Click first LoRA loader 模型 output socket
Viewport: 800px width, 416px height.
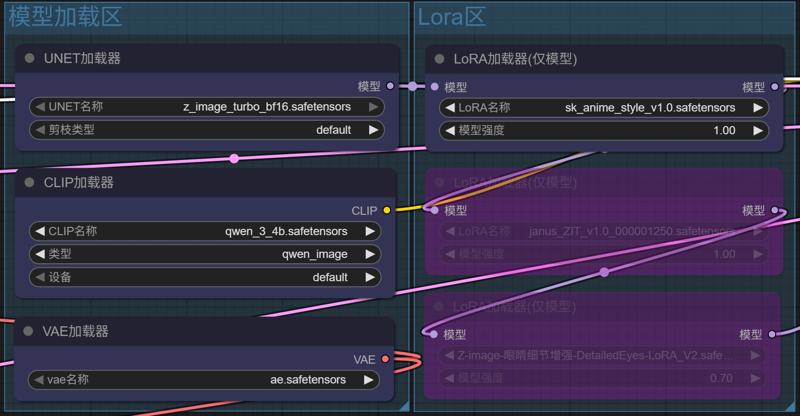774,87
